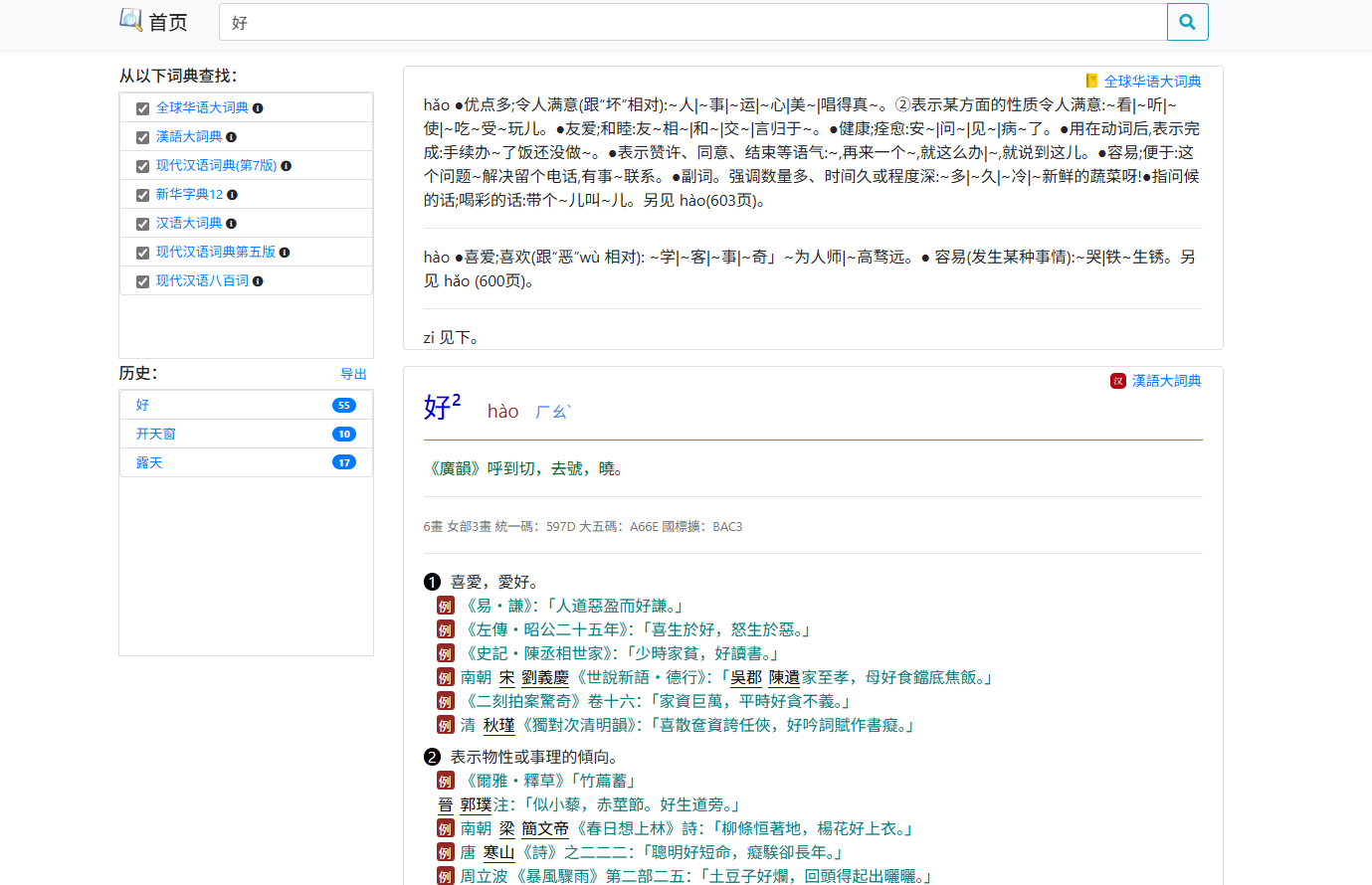1372x885 pixels.
Task: Uncheck the 现代汉语八百词 checkbox
Action: tap(142, 280)
